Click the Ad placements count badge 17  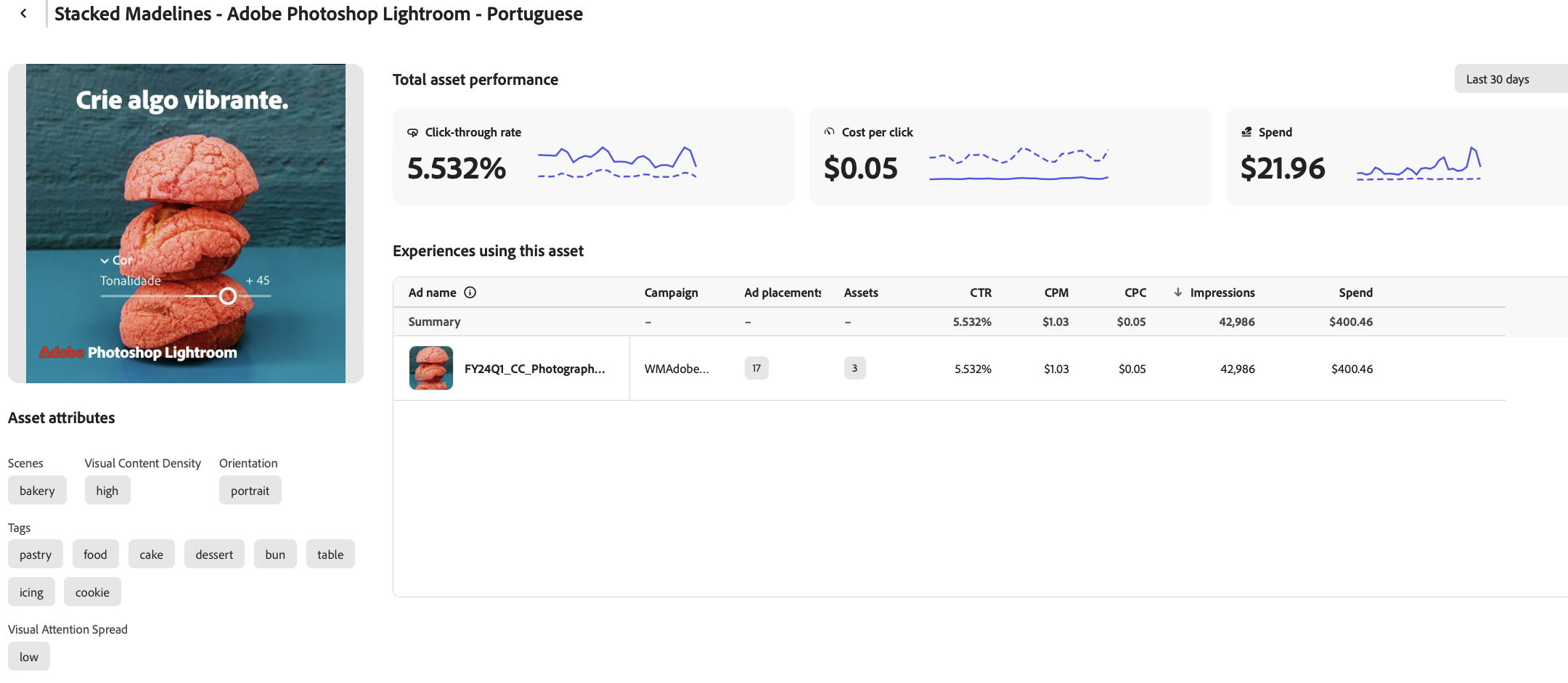[756, 368]
